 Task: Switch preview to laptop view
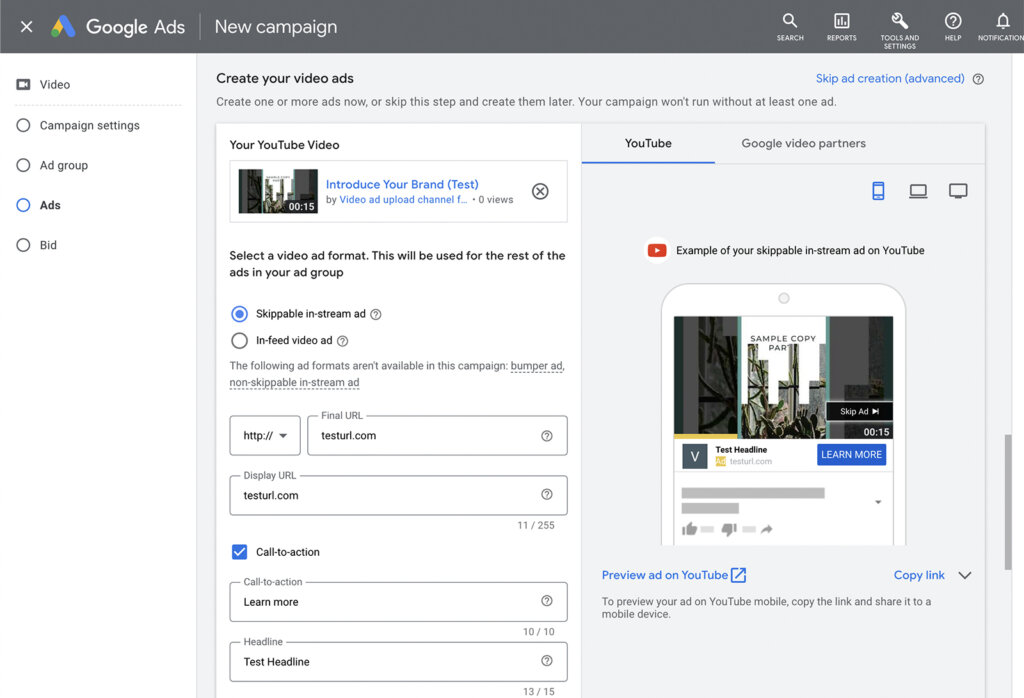pyautogui.click(x=918, y=191)
